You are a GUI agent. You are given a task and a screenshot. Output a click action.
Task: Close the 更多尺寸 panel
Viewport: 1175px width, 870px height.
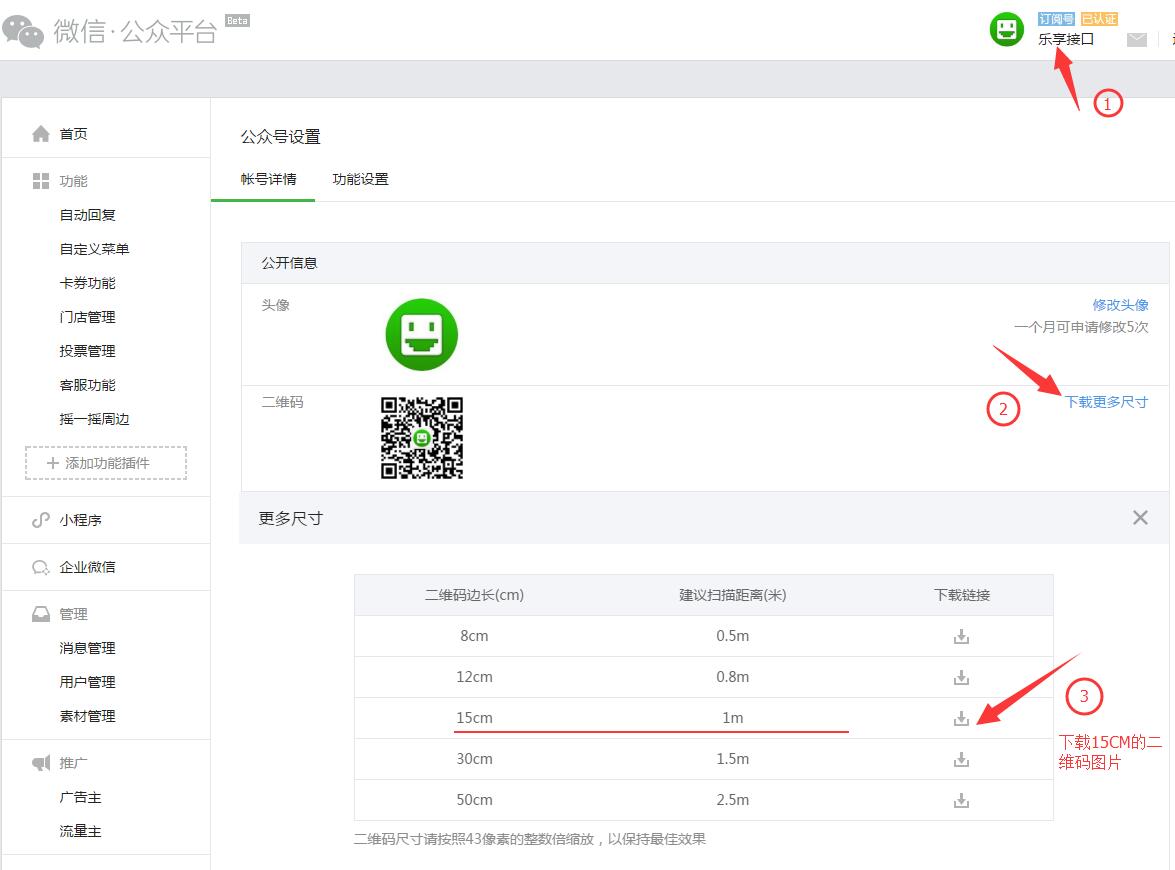tap(1140, 518)
